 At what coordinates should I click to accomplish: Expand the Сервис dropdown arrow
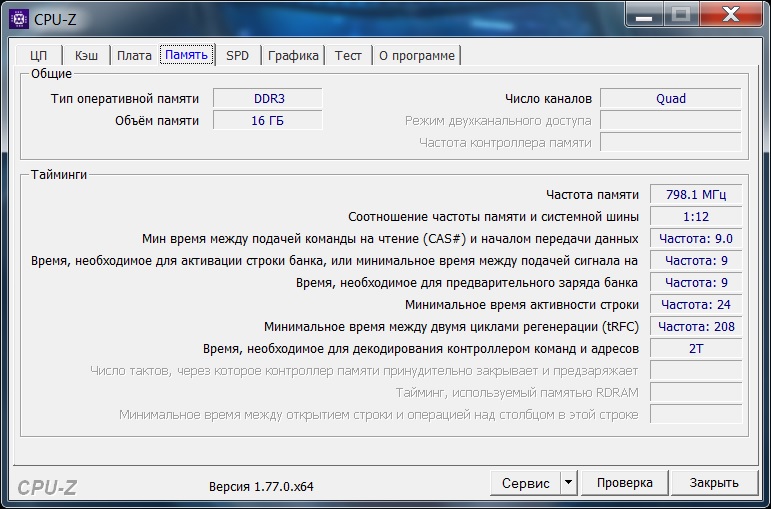tap(568, 483)
